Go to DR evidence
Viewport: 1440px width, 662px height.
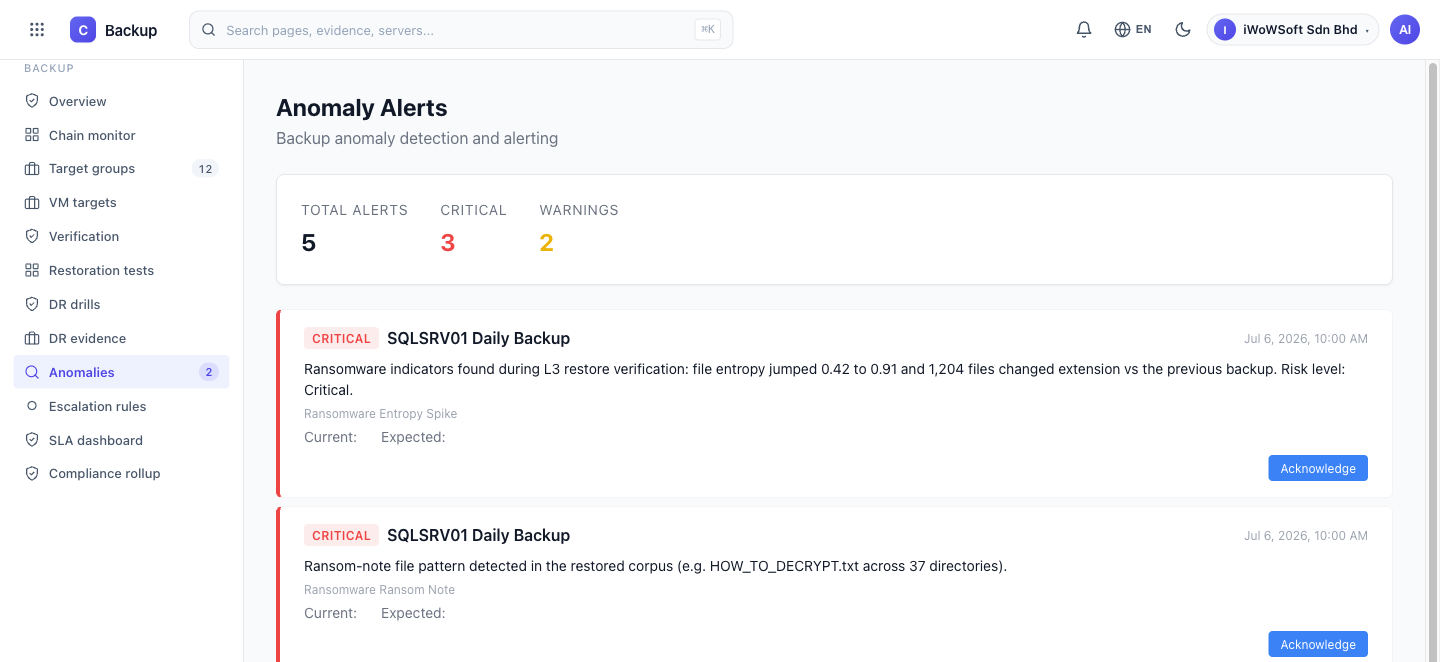121,339
